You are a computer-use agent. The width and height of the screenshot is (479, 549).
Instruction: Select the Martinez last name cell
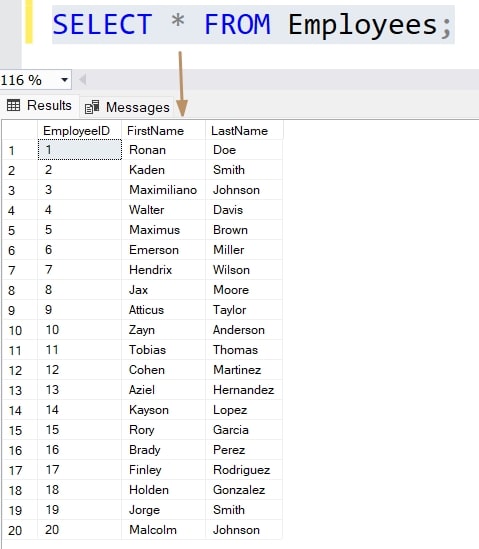pyautogui.click(x=244, y=370)
